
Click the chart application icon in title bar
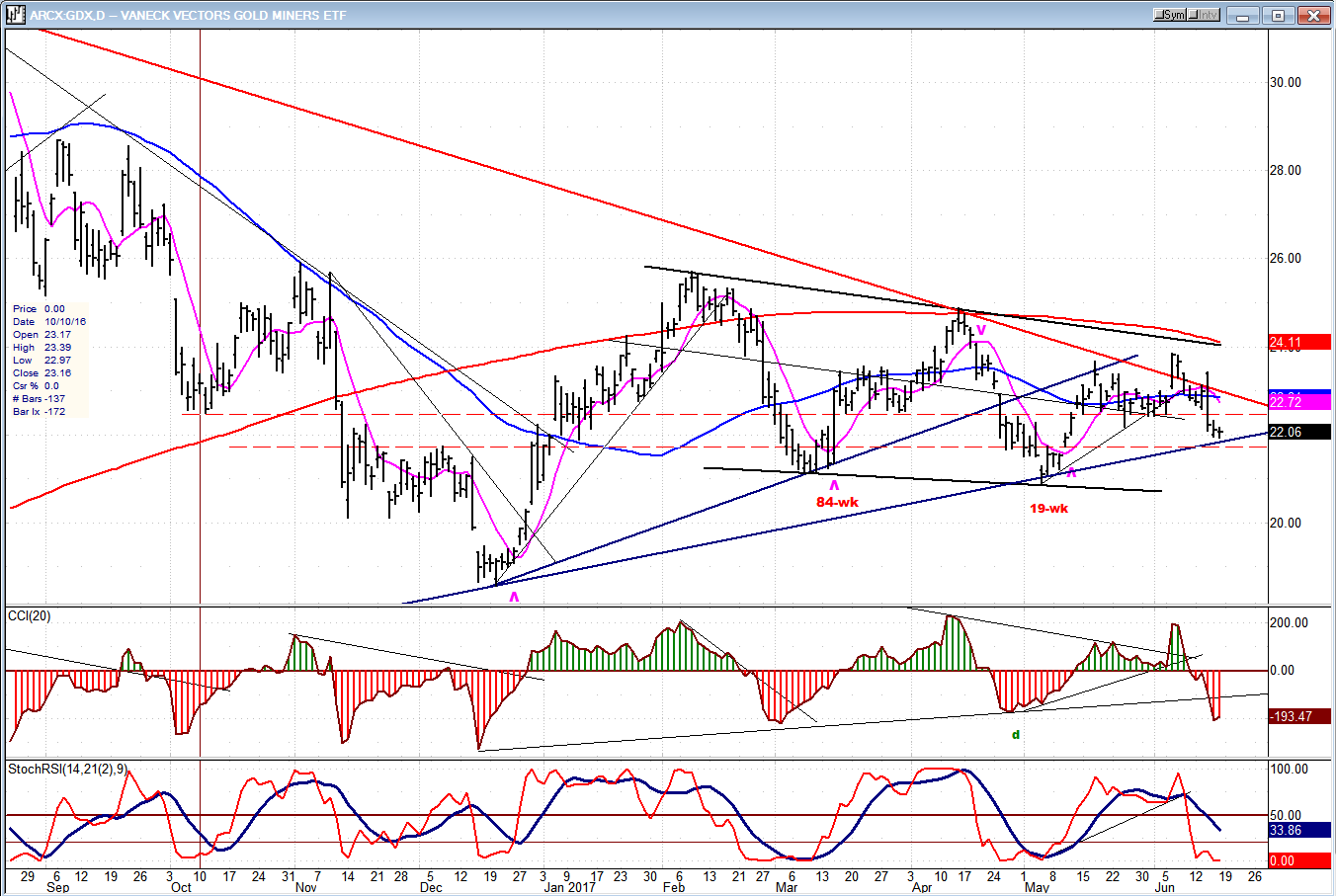14,15
